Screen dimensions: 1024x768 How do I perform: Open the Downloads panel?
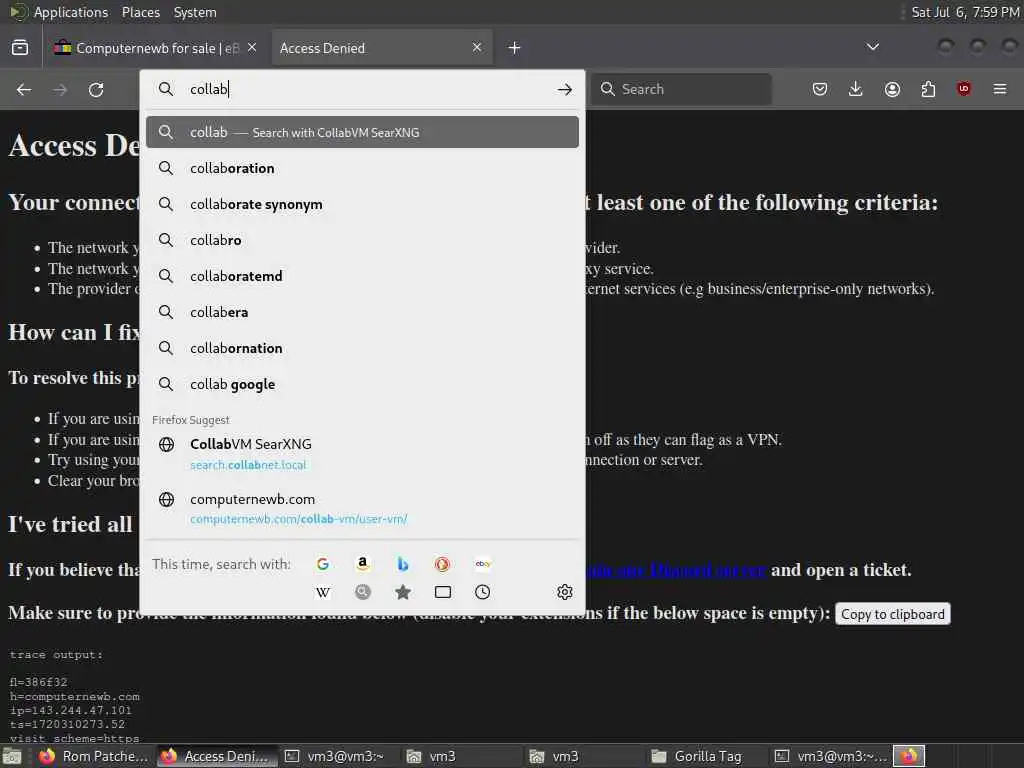pos(856,89)
